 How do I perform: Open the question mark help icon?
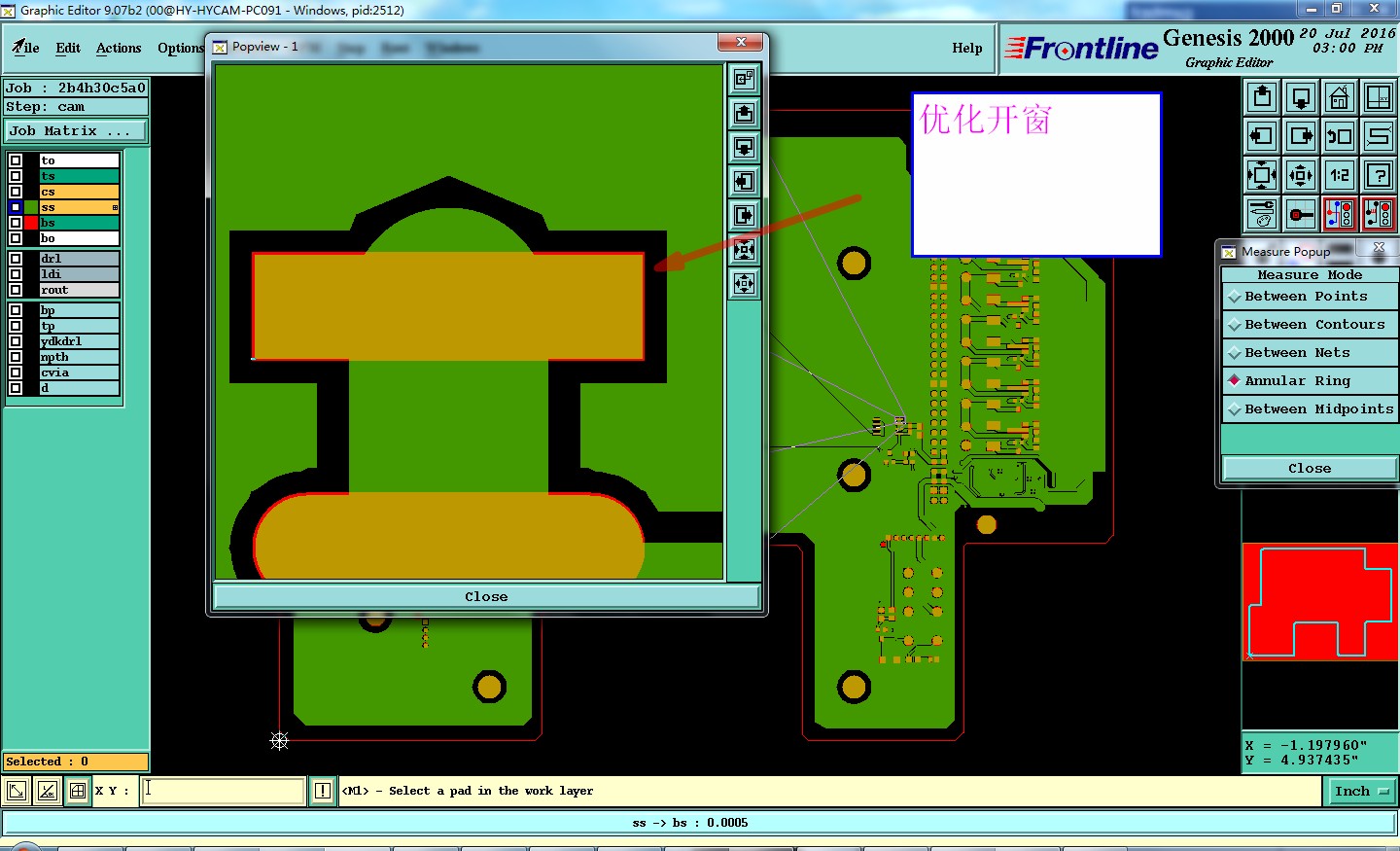[x=1379, y=175]
